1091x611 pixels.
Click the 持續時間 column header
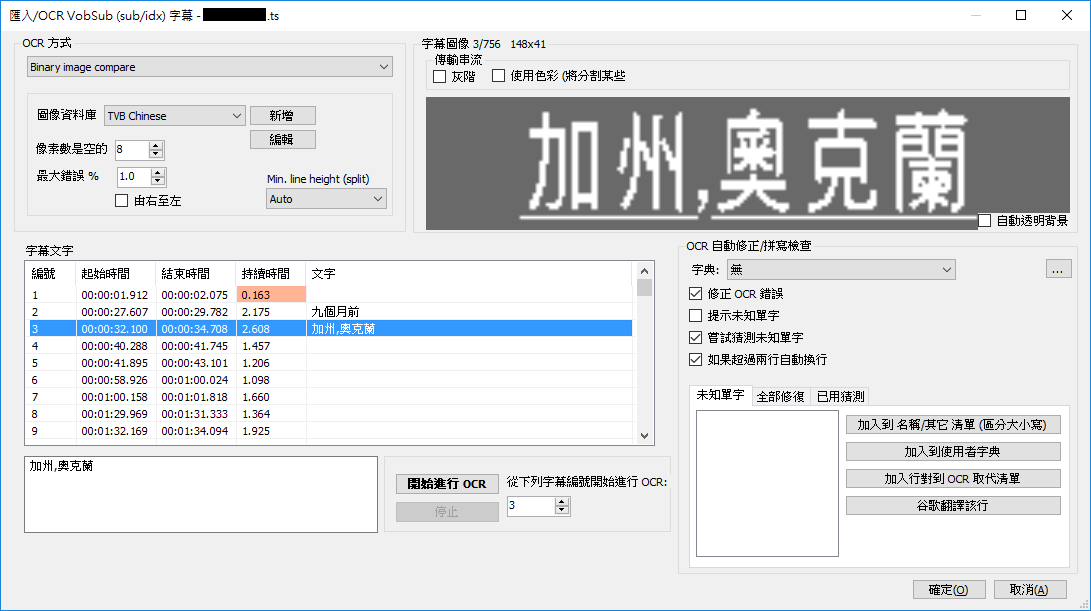click(x=271, y=273)
